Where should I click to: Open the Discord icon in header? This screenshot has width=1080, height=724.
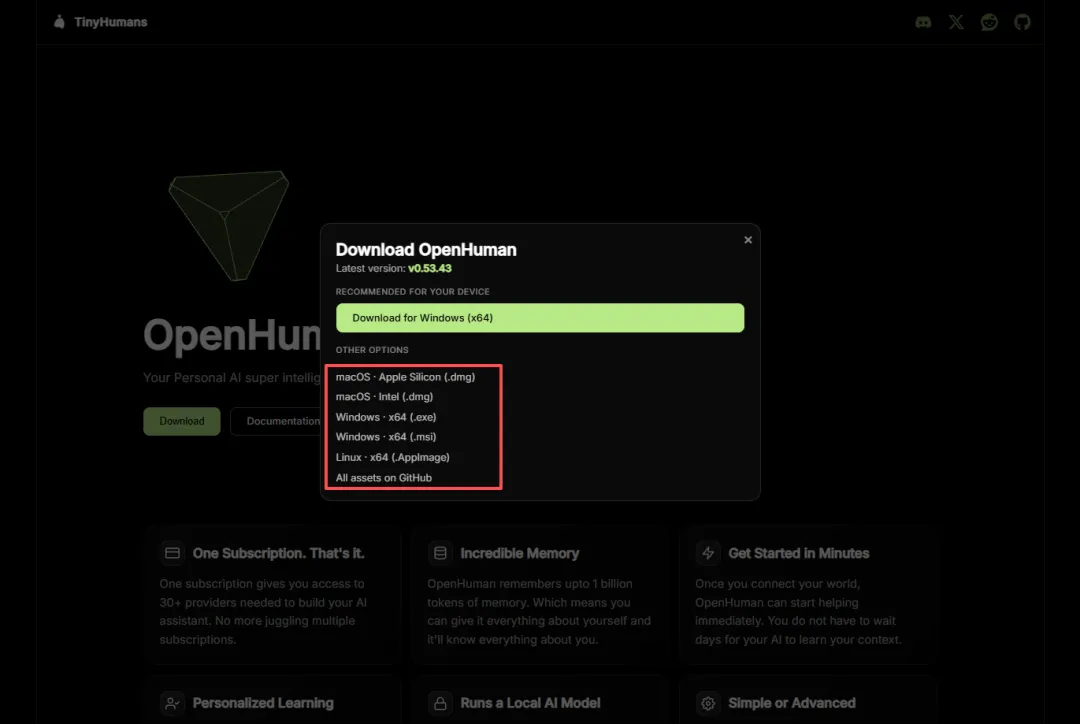[923, 22]
